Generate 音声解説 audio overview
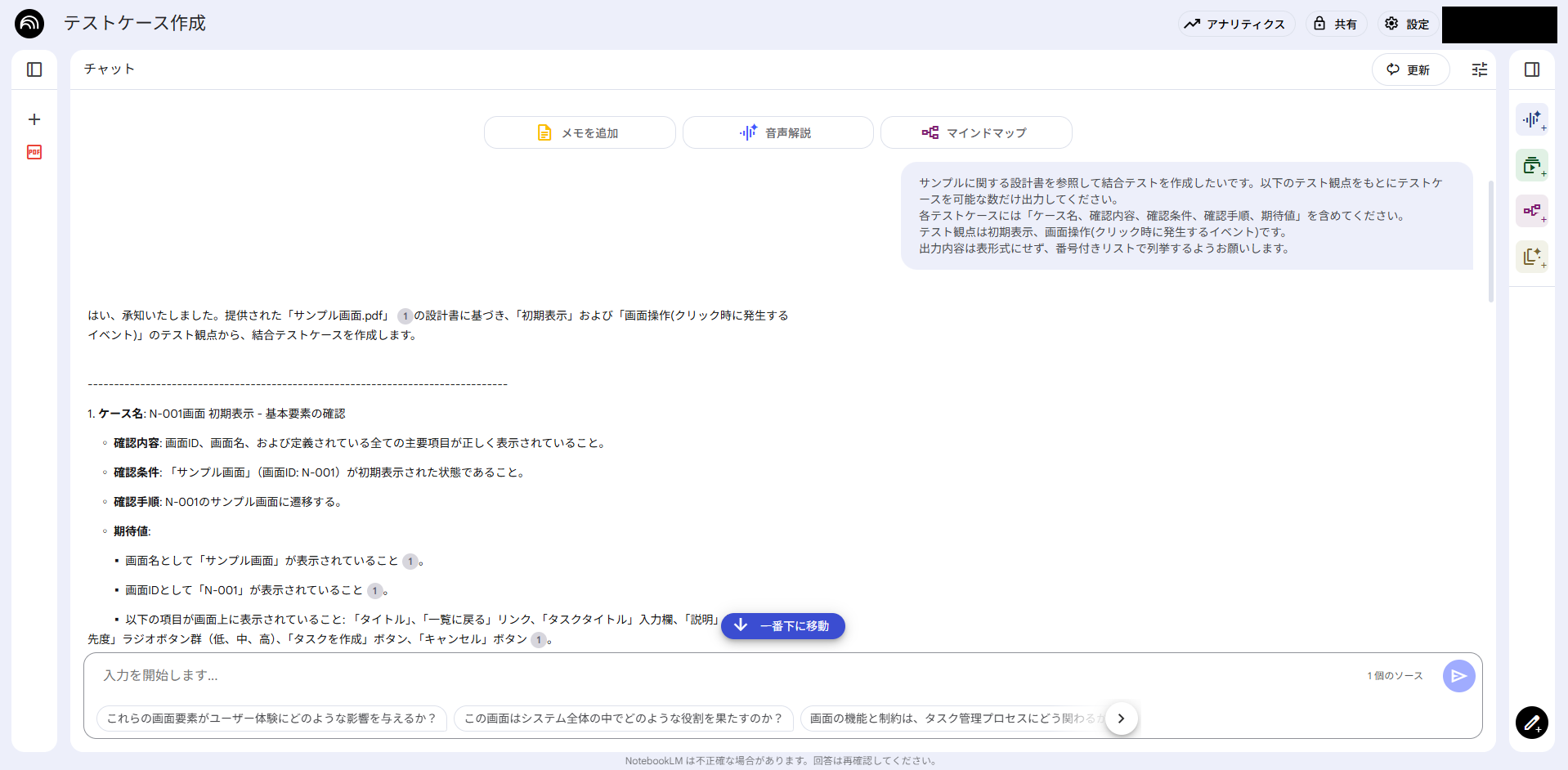 777,132
